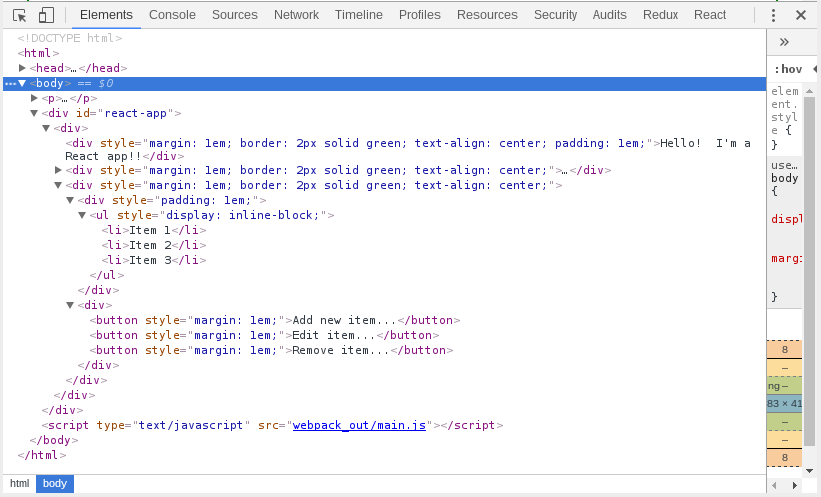Click the blue content box in box model
The height and width of the screenshot is (497, 821).
pyautogui.click(x=784, y=403)
